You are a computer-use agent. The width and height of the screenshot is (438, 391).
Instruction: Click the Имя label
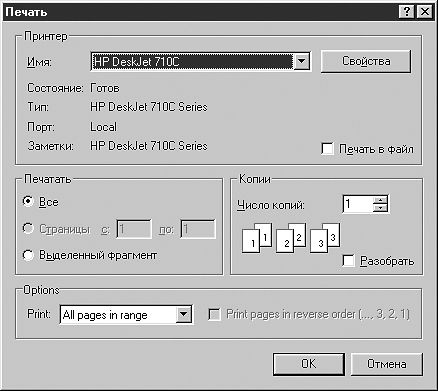(39, 62)
